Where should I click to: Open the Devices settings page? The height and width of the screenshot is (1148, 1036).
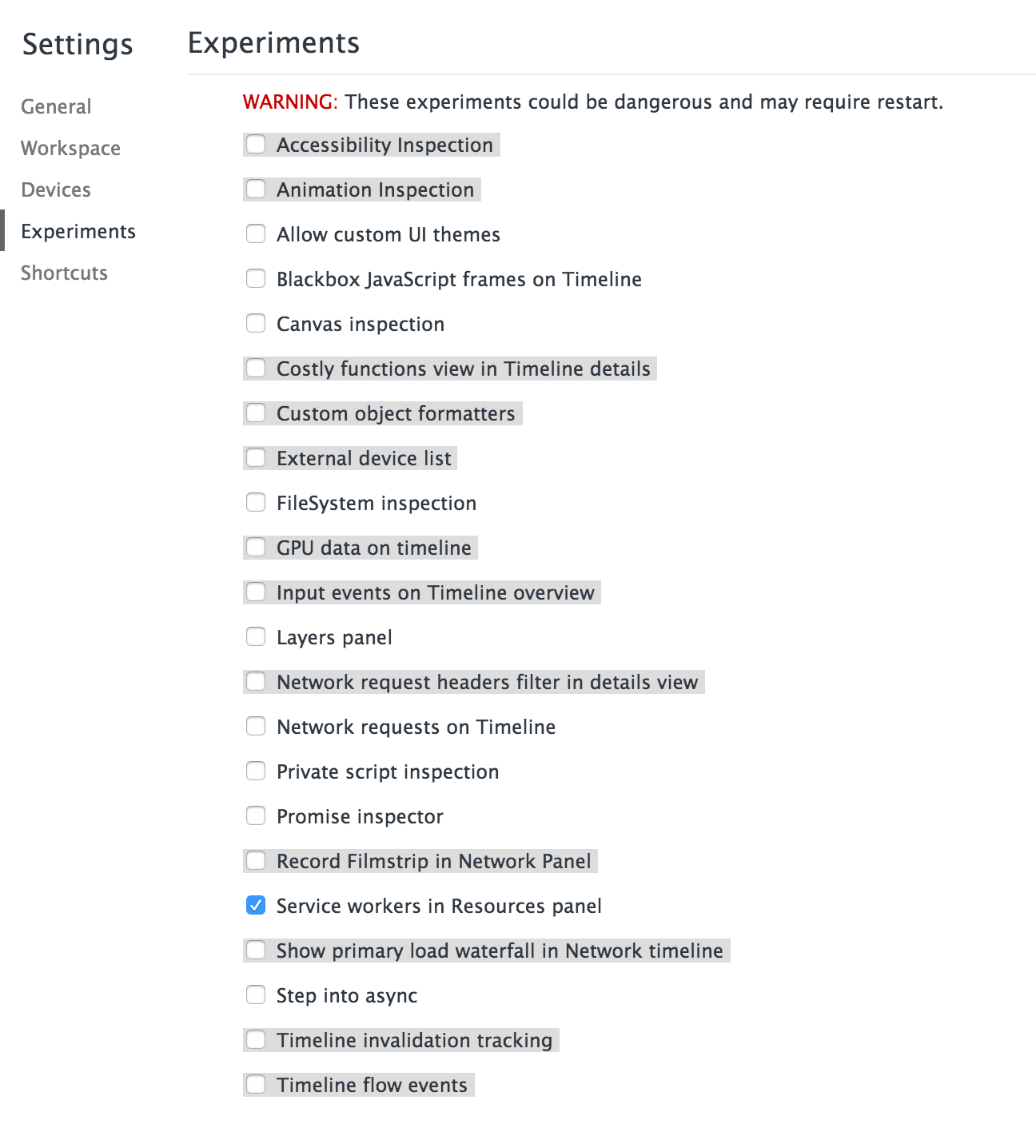coord(55,189)
